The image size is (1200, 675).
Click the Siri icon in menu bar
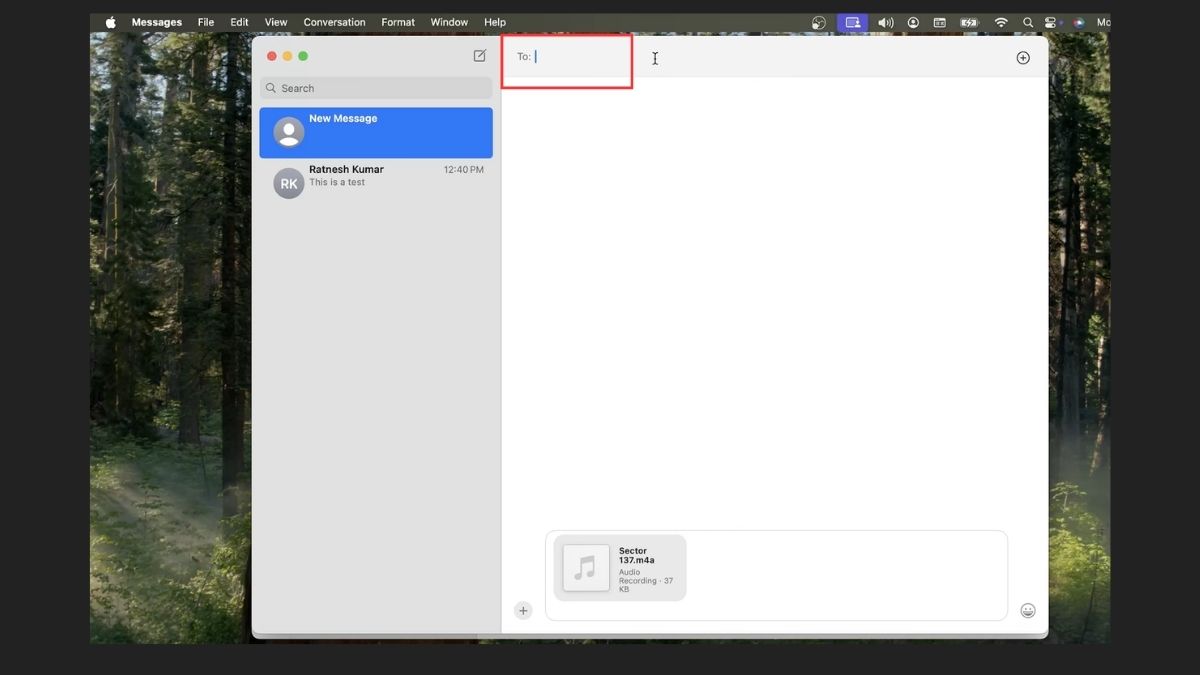1078,22
